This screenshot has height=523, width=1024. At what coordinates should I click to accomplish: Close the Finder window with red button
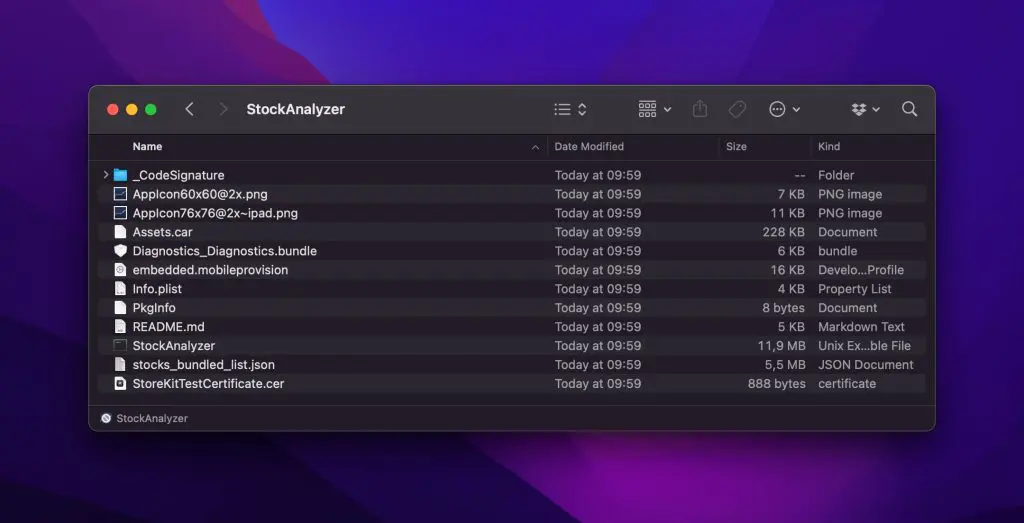pos(112,110)
